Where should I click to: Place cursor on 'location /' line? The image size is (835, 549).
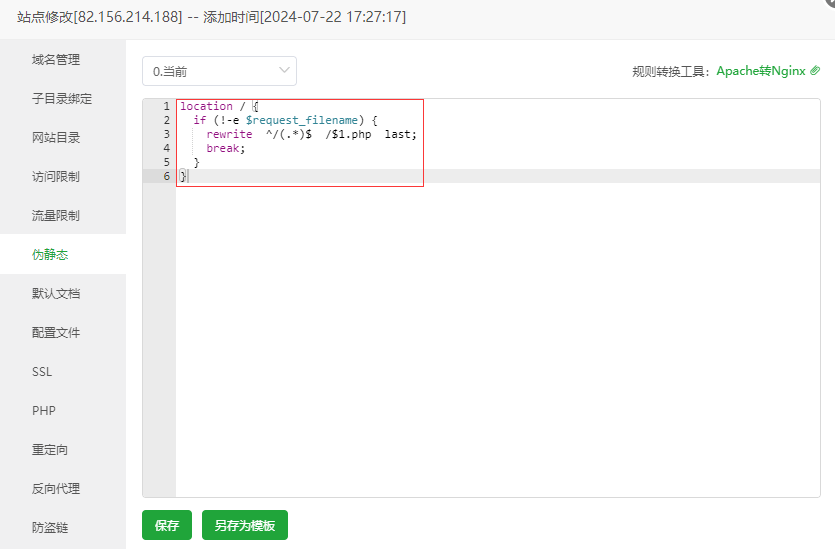219,106
